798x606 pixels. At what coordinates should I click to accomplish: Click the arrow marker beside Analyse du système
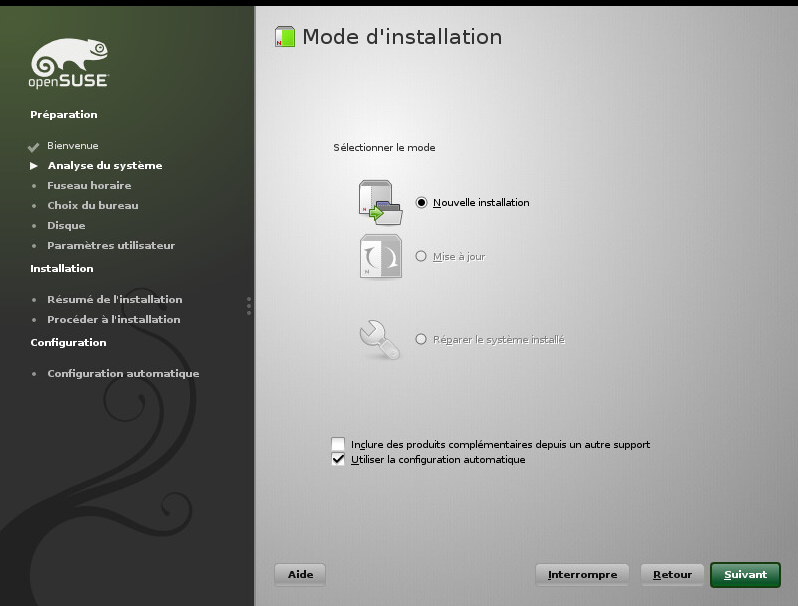point(34,166)
